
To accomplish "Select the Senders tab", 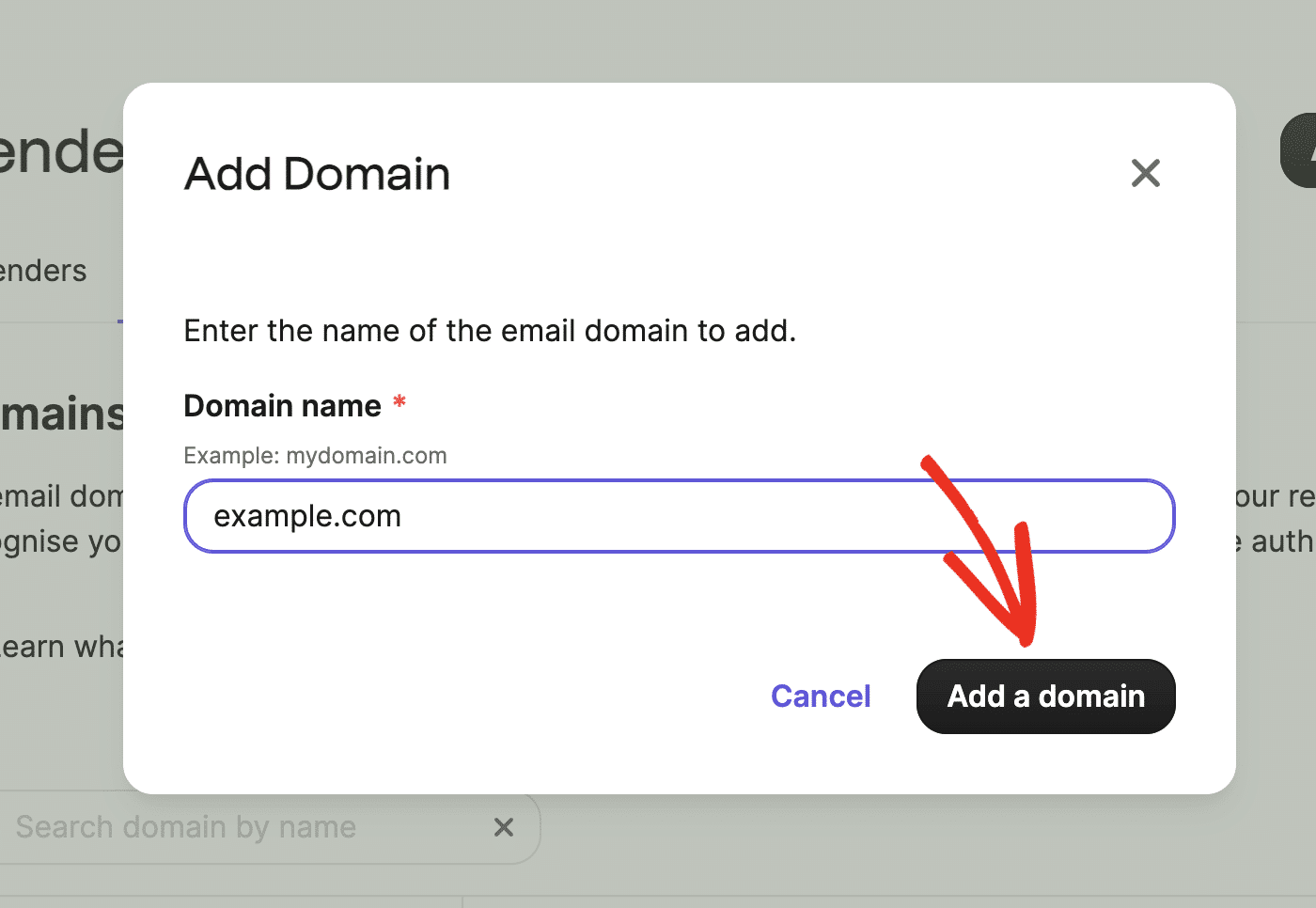I will coord(42,271).
